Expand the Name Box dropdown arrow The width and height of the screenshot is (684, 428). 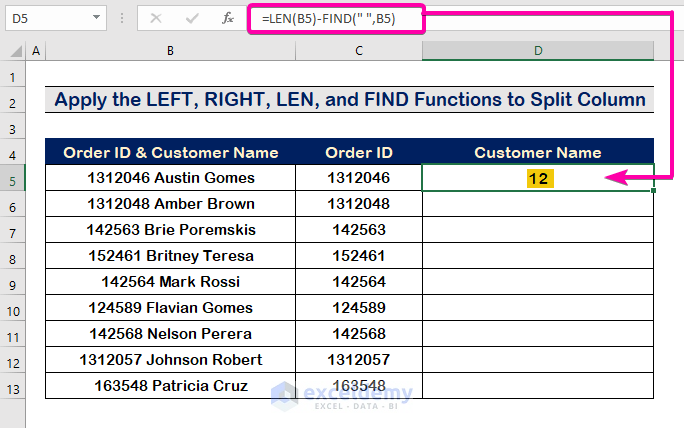96,18
